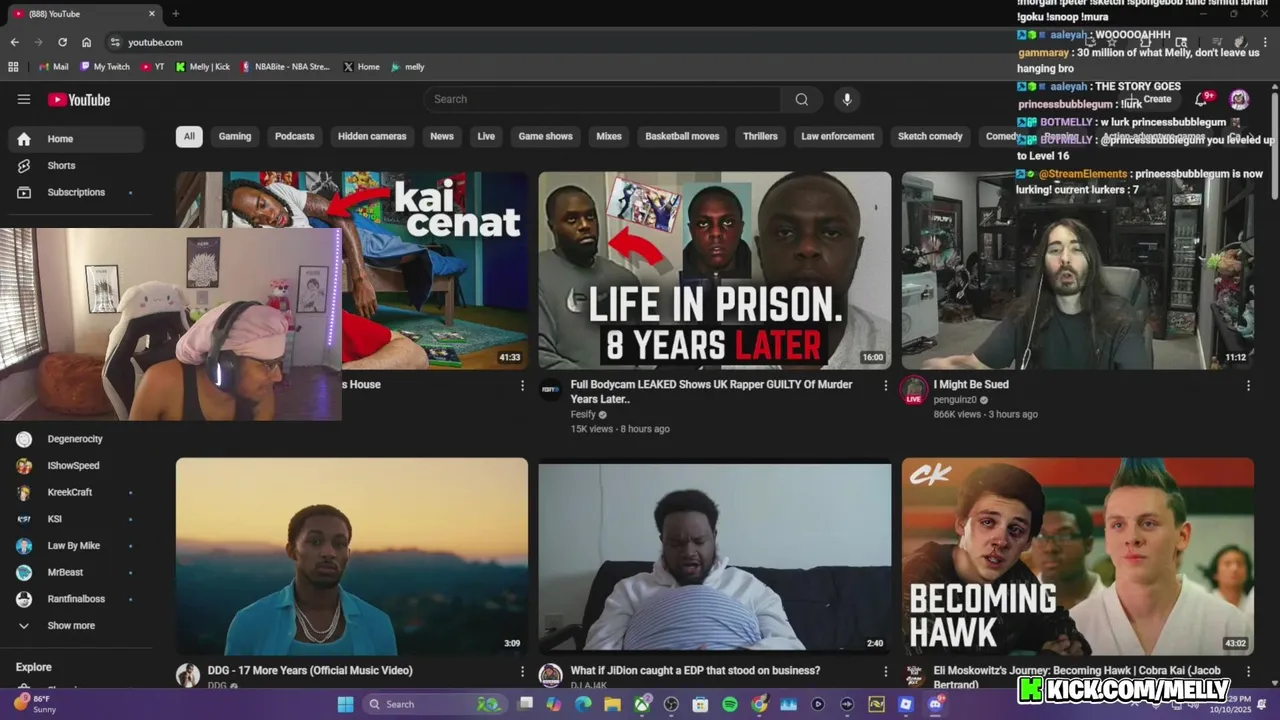This screenshot has width=1280, height=720.
Task: Start voice search with microphone icon
Action: pyautogui.click(x=847, y=99)
